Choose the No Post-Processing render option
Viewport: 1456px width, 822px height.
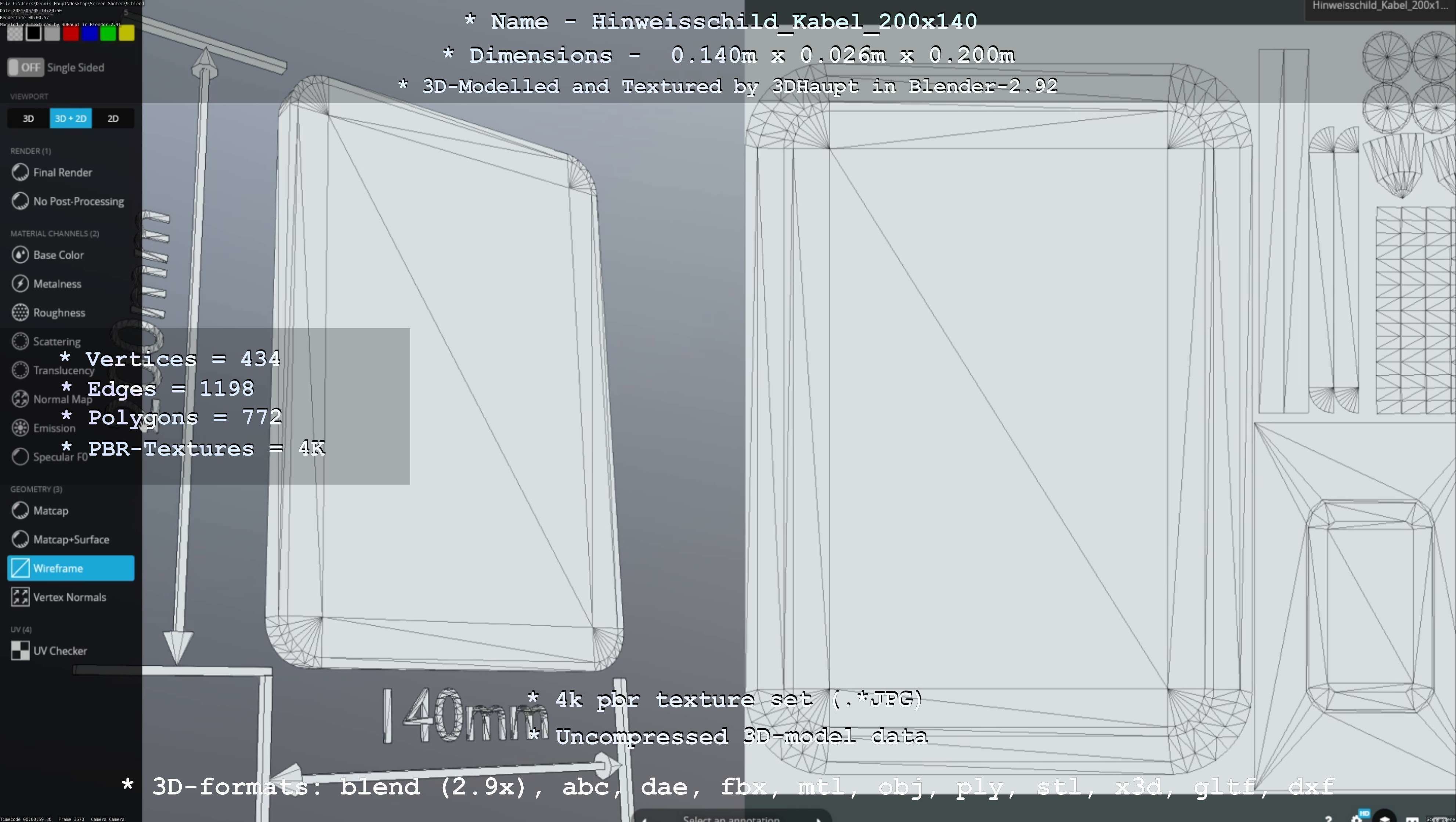[x=78, y=202]
